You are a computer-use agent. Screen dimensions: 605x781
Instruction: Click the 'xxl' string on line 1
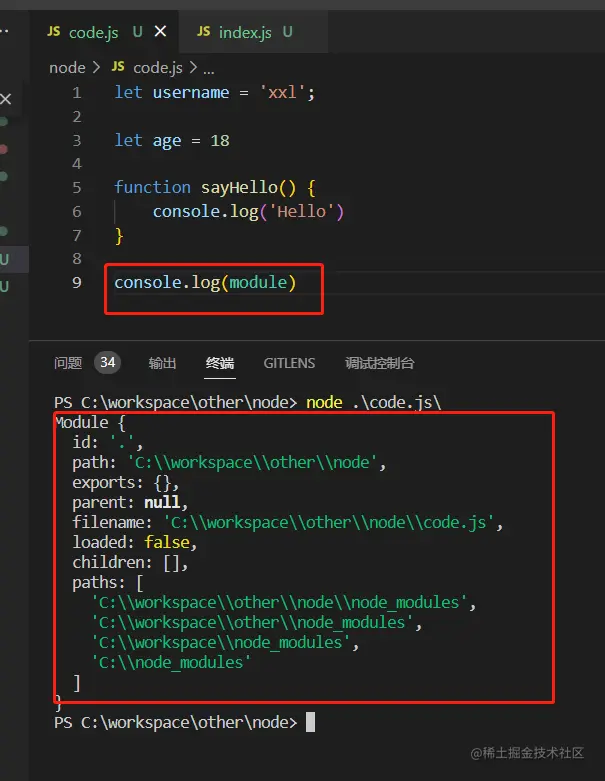282,92
